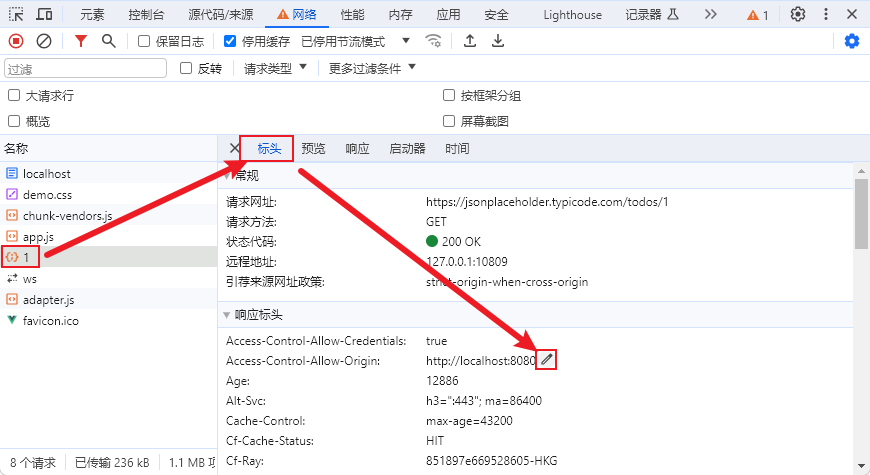Screen dimensions: 870x475
Task: Show more tabs chevron
Action: pos(711,14)
